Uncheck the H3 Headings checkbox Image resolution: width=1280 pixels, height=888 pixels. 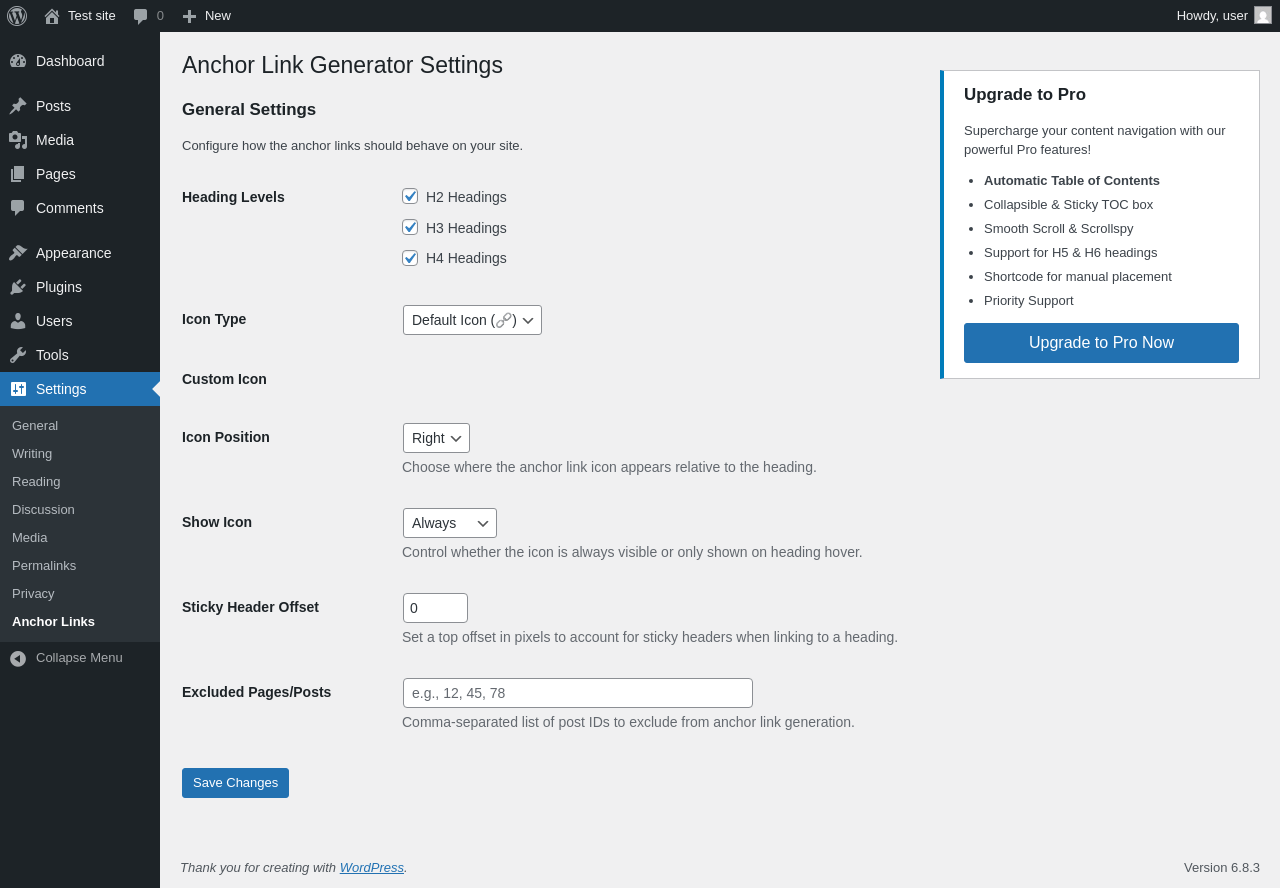(x=410, y=227)
